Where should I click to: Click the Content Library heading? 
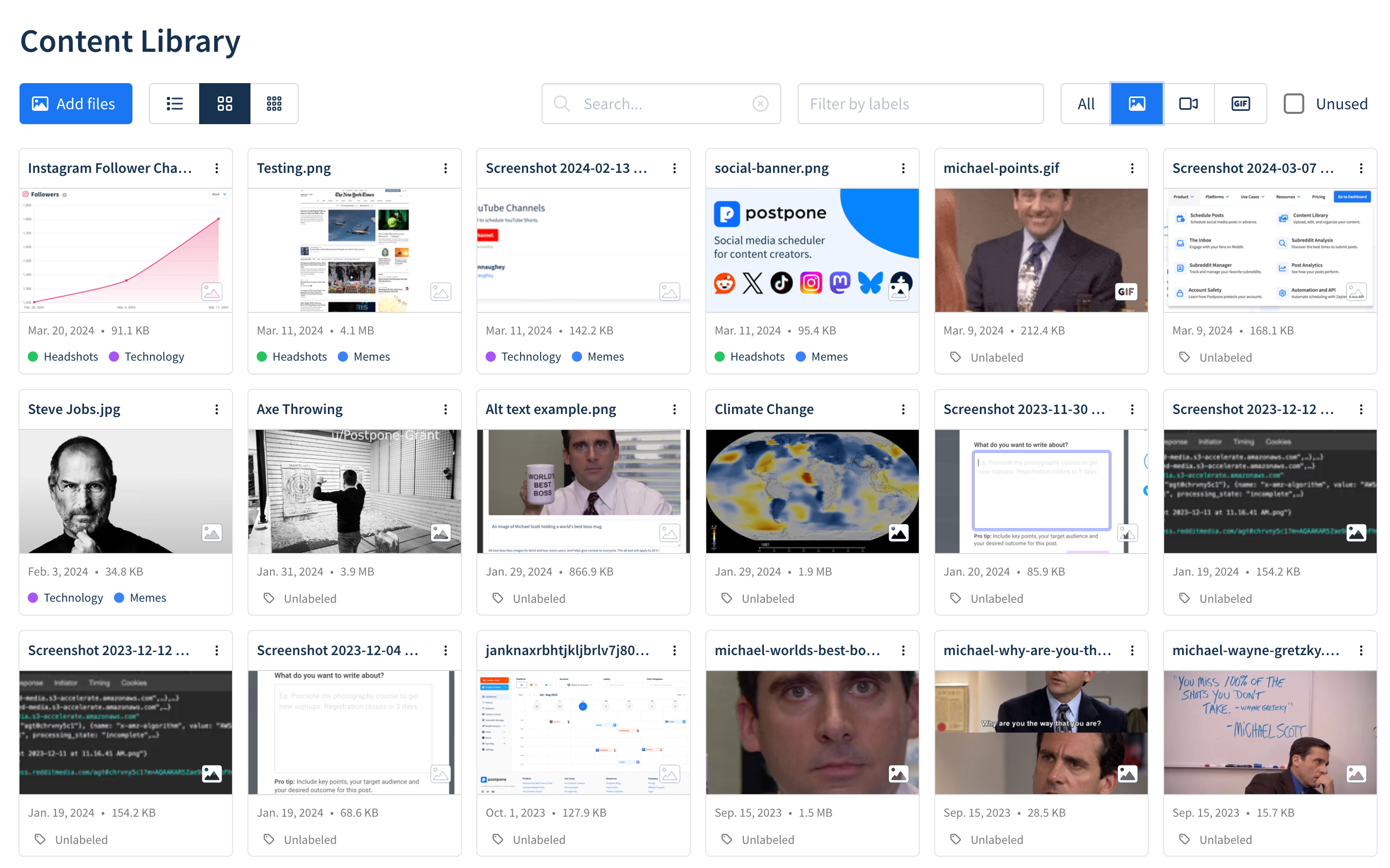[130, 42]
